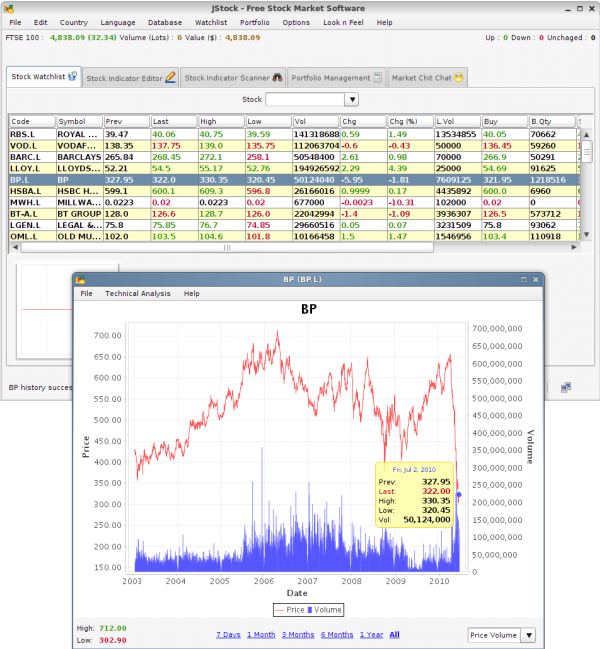Sort the watchlist by L.Vol column
This screenshot has height=649, width=600.
[457, 121]
